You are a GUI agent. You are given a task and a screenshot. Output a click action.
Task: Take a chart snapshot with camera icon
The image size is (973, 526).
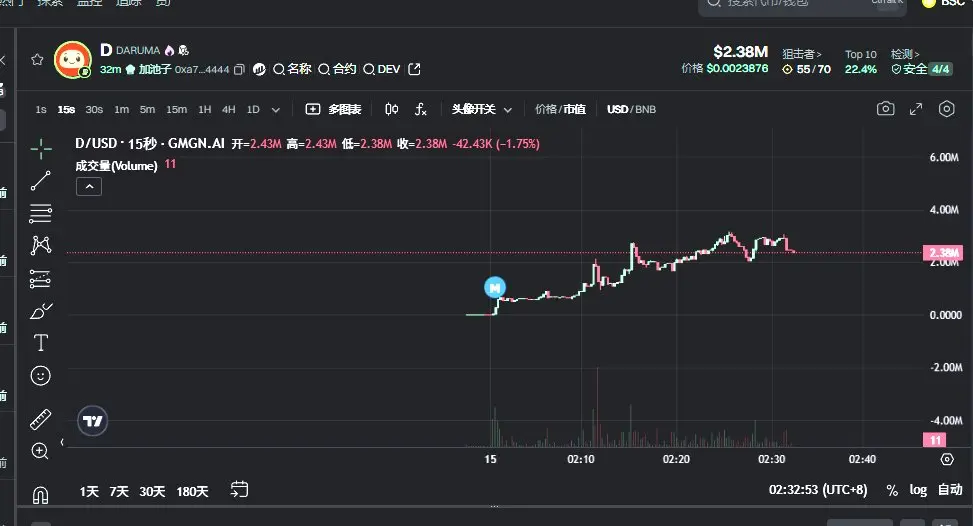coord(886,109)
